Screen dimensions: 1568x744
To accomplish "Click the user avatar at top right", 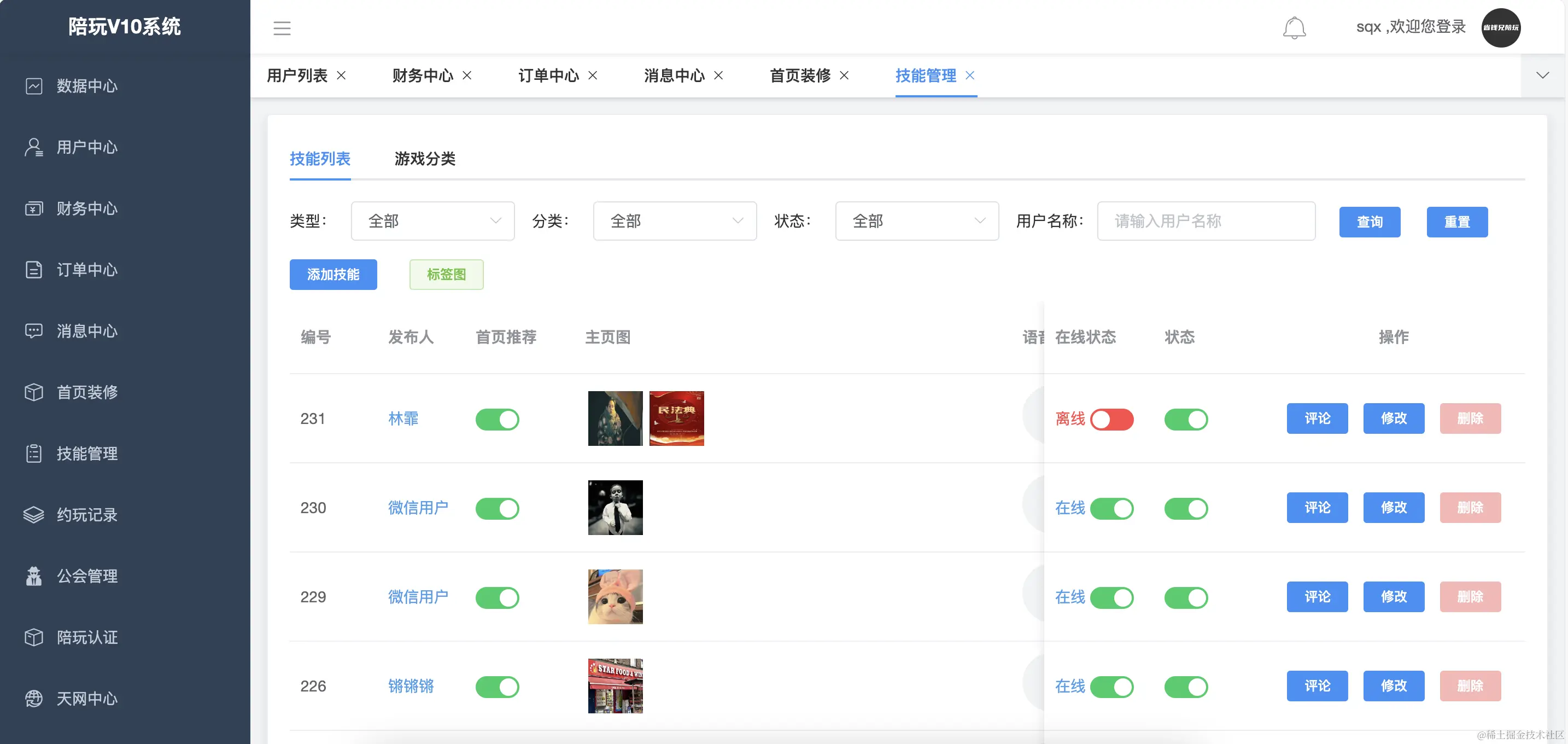I will click(x=1500, y=27).
